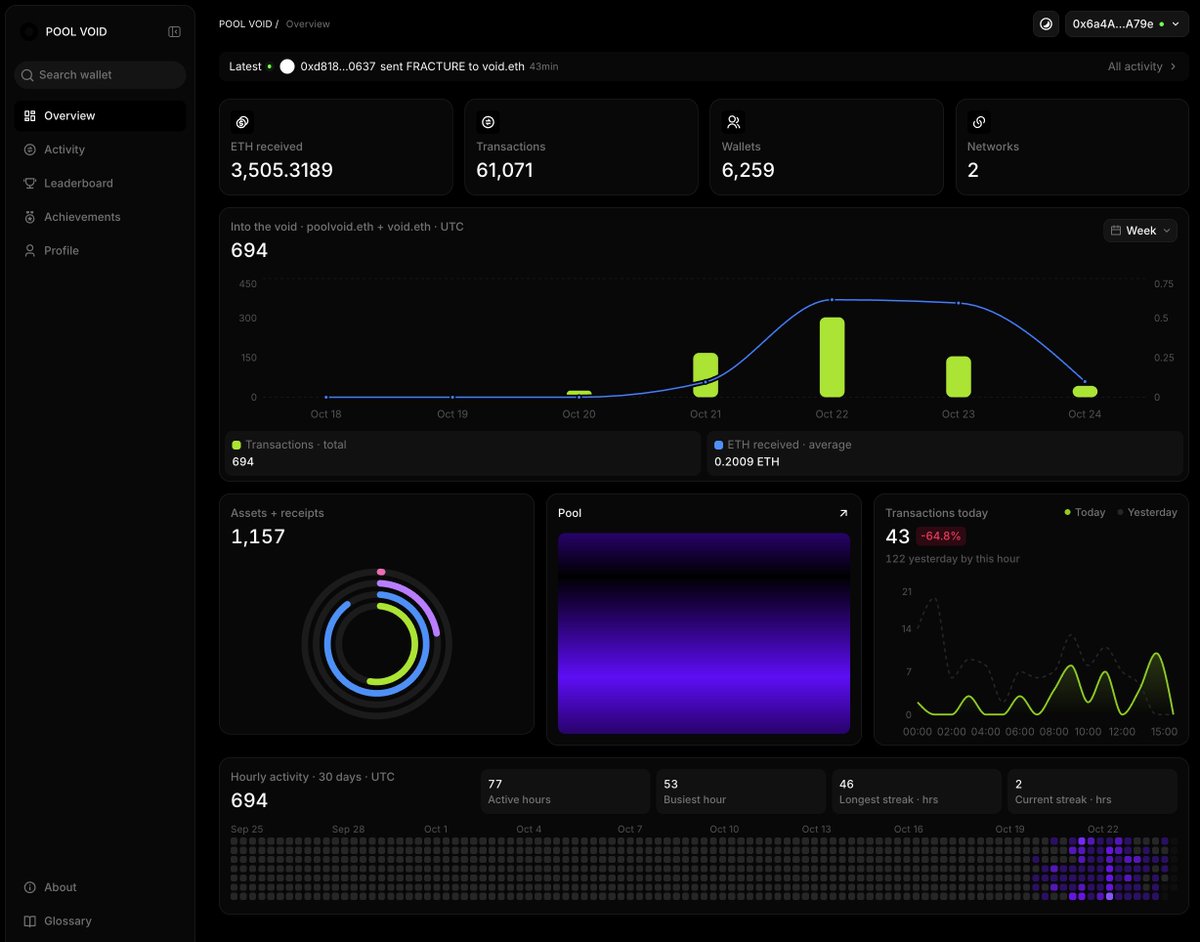Click the ETH received card icon
The height and width of the screenshot is (942, 1200).
(x=242, y=122)
